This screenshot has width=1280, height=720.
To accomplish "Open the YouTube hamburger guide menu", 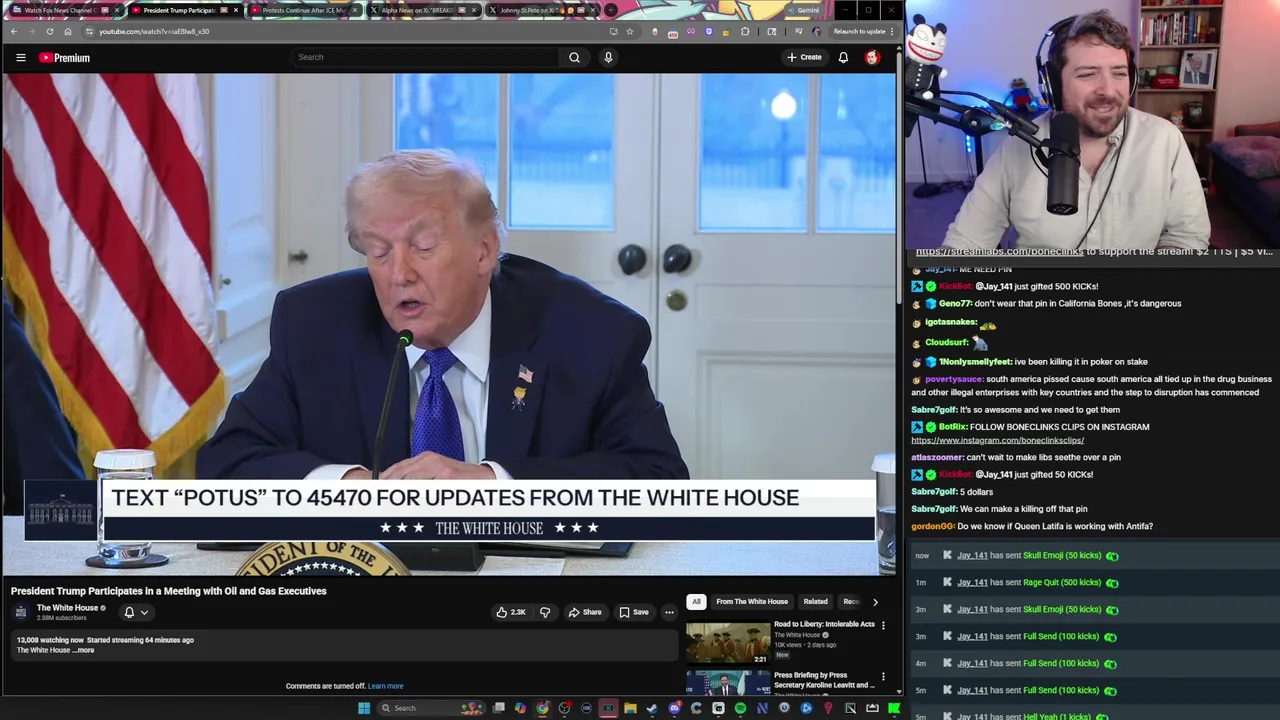I will coord(20,58).
